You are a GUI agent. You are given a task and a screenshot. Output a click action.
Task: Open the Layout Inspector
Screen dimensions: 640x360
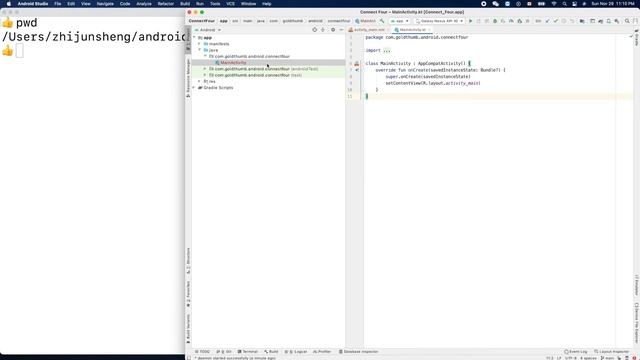[611, 351]
